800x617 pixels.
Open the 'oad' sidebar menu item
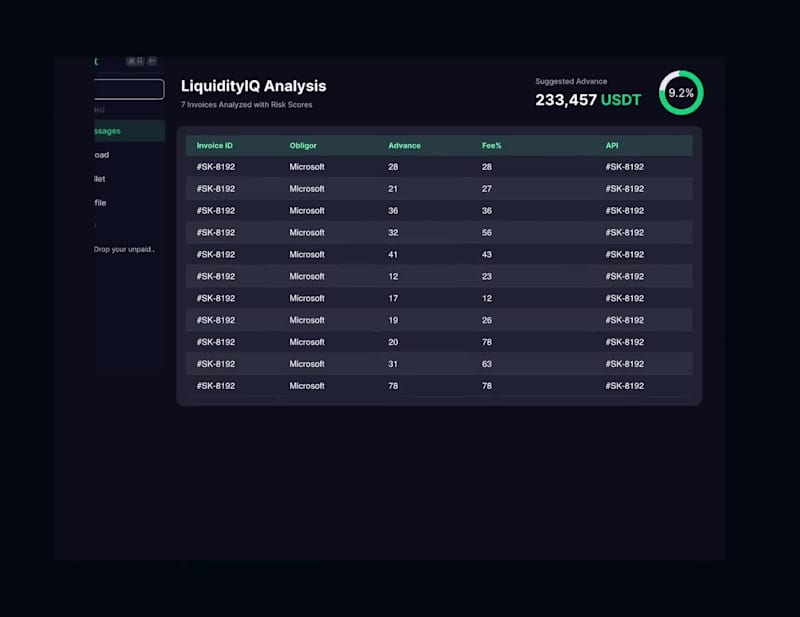click(x=102, y=155)
